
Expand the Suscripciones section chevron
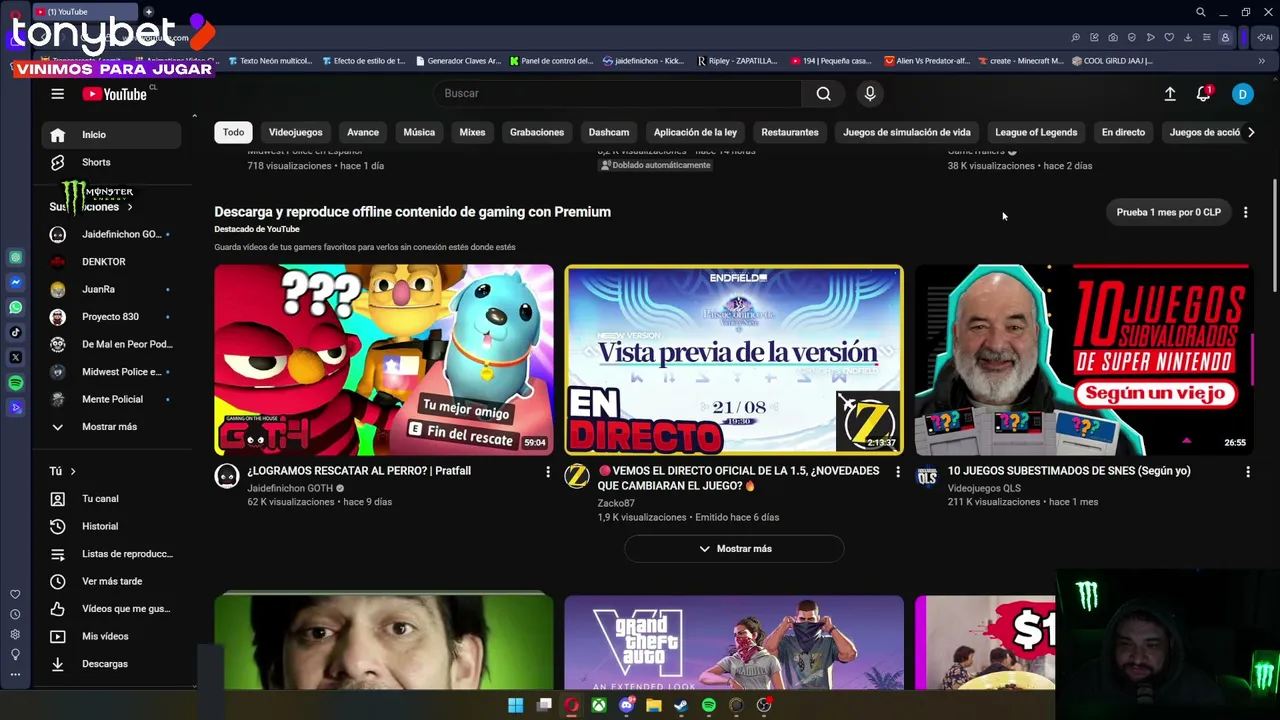tap(129, 207)
